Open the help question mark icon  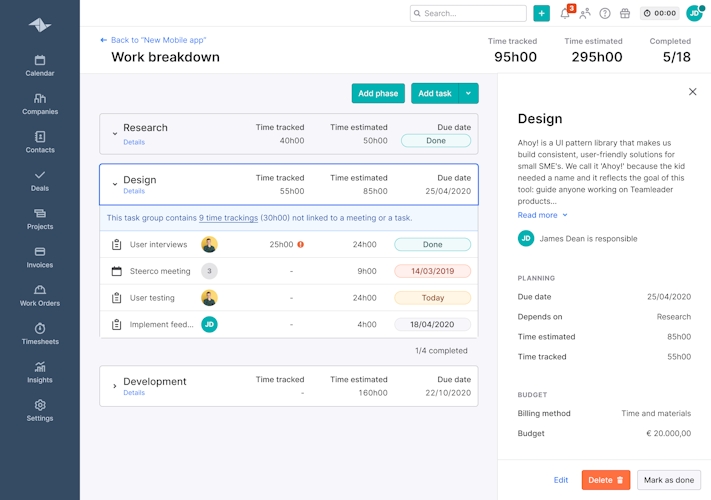coord(605,14)
